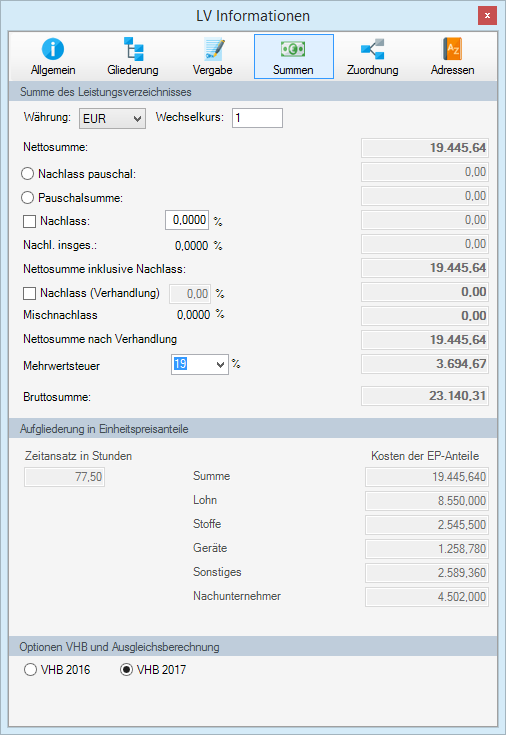Open the Vergabe notepad icon
The height and width of the screenshot is (735, 506).
click(214, 49)
